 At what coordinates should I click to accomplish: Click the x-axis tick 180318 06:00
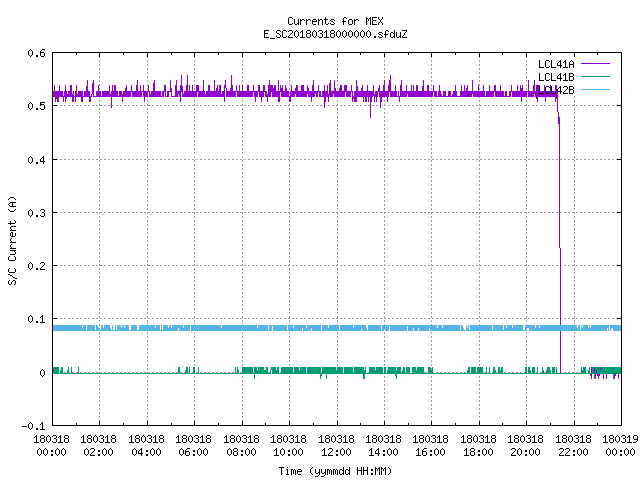[193, 446]
